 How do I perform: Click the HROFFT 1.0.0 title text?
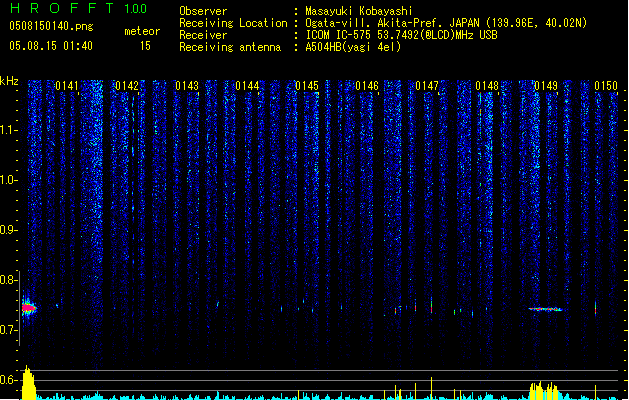(x=79, y=8)
